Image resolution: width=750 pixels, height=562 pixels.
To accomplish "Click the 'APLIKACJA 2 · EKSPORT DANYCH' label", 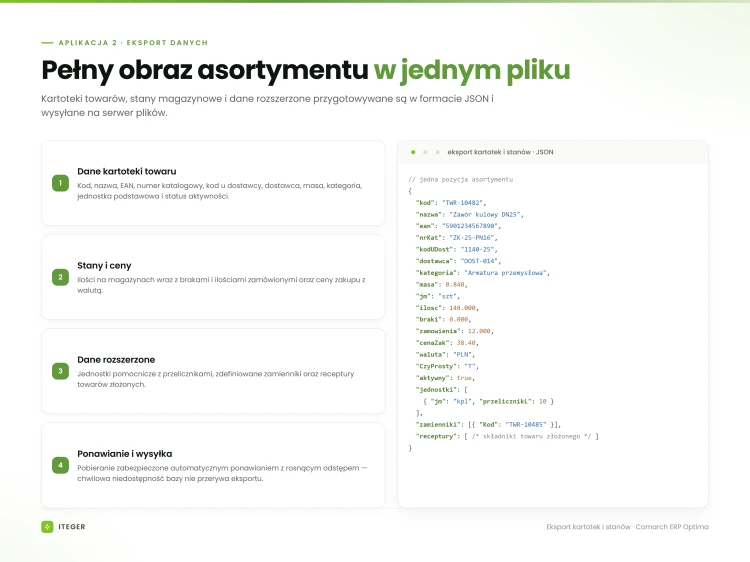I will [133, 43].
